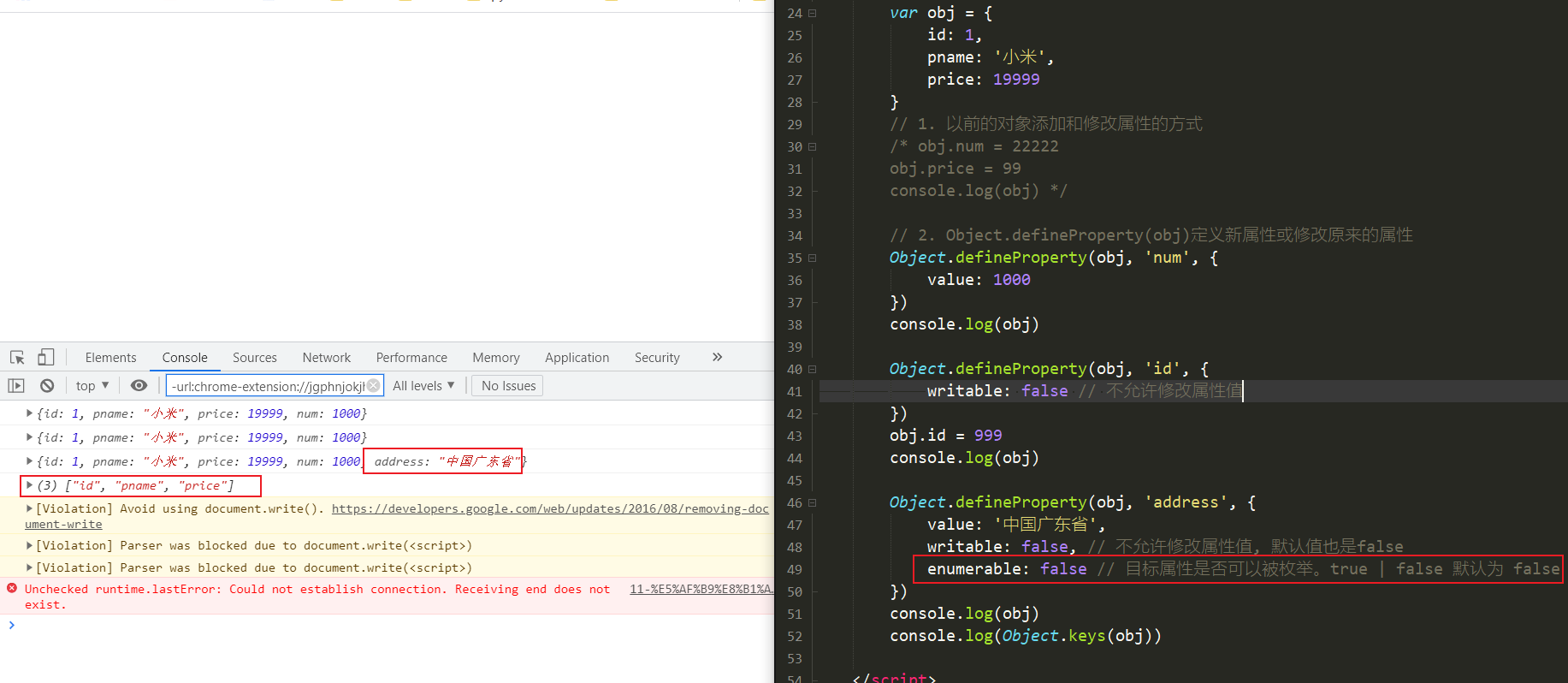Show more DevTools tabs chevron
Viewport: 1568px width, 683px height.
pos(717,357)
